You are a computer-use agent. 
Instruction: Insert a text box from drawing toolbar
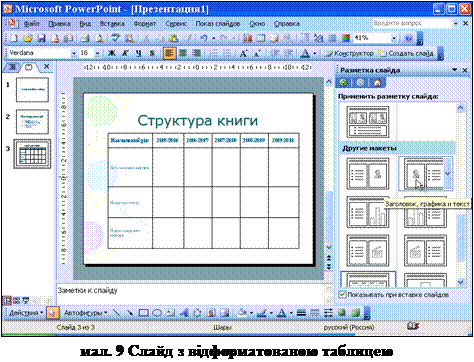[171, 313]
